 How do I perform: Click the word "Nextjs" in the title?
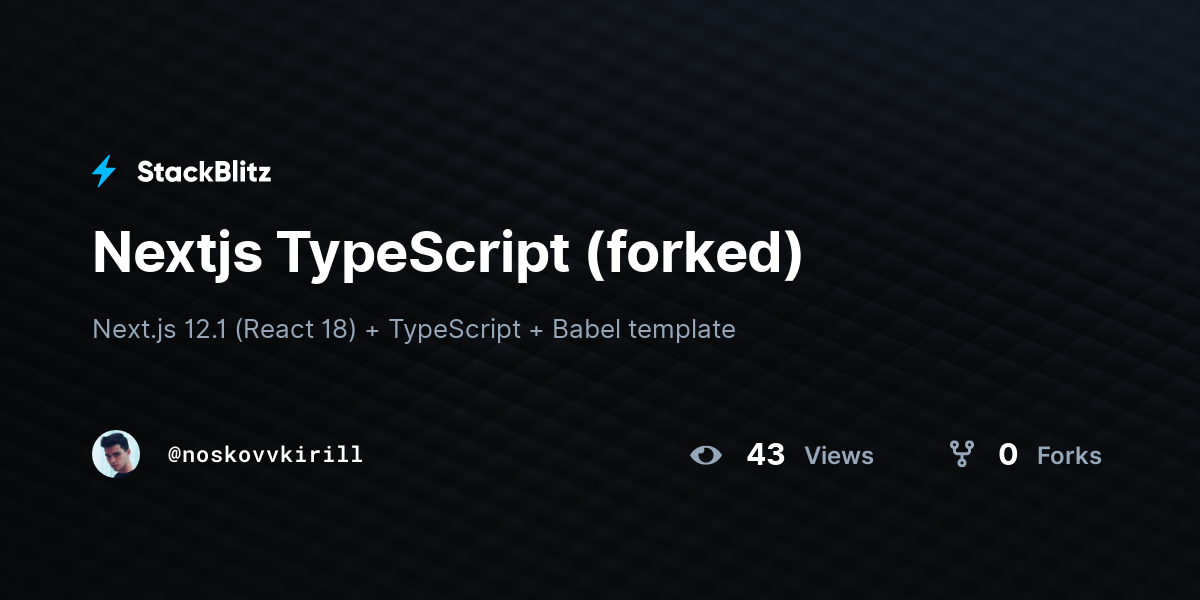coord(178,254)
